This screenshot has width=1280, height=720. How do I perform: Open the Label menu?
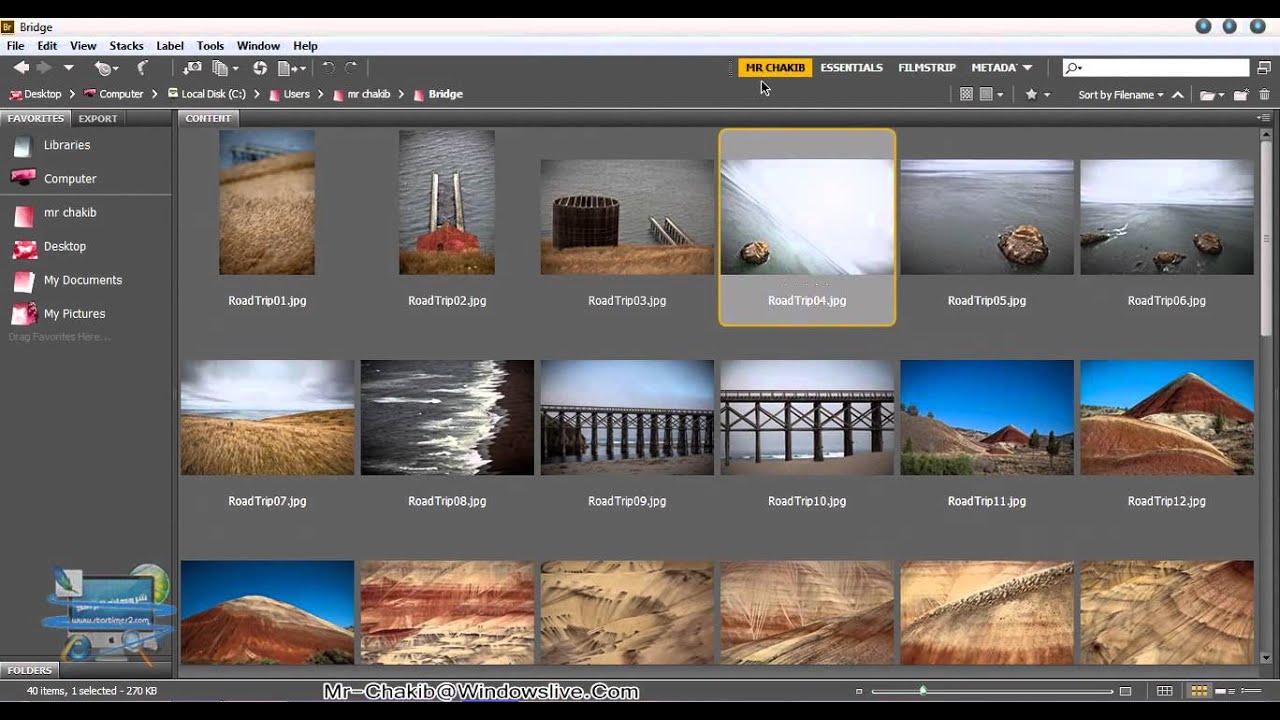(170, 46)
